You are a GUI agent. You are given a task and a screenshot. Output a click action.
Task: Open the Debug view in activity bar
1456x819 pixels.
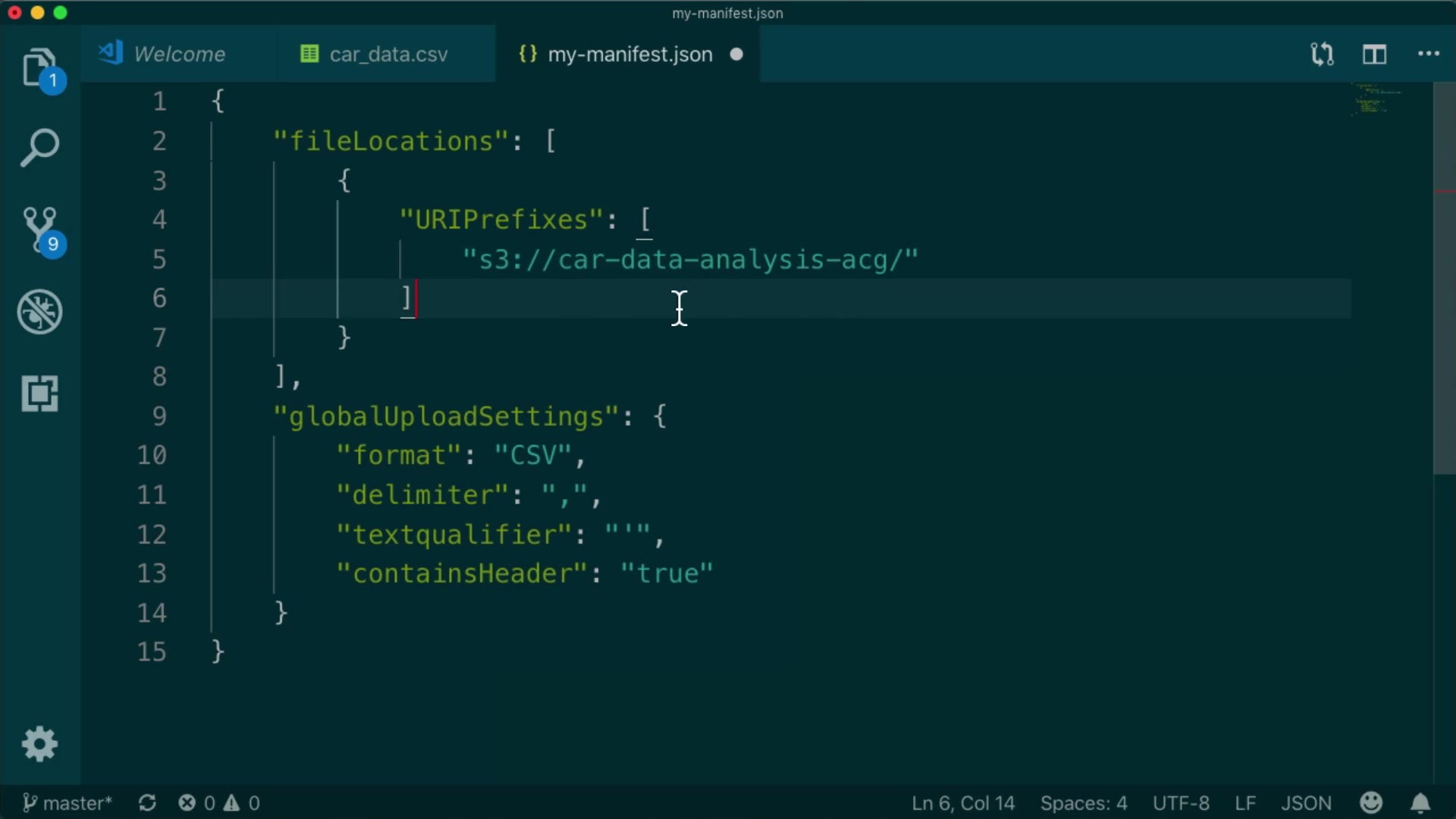click(x=39, y=312)
